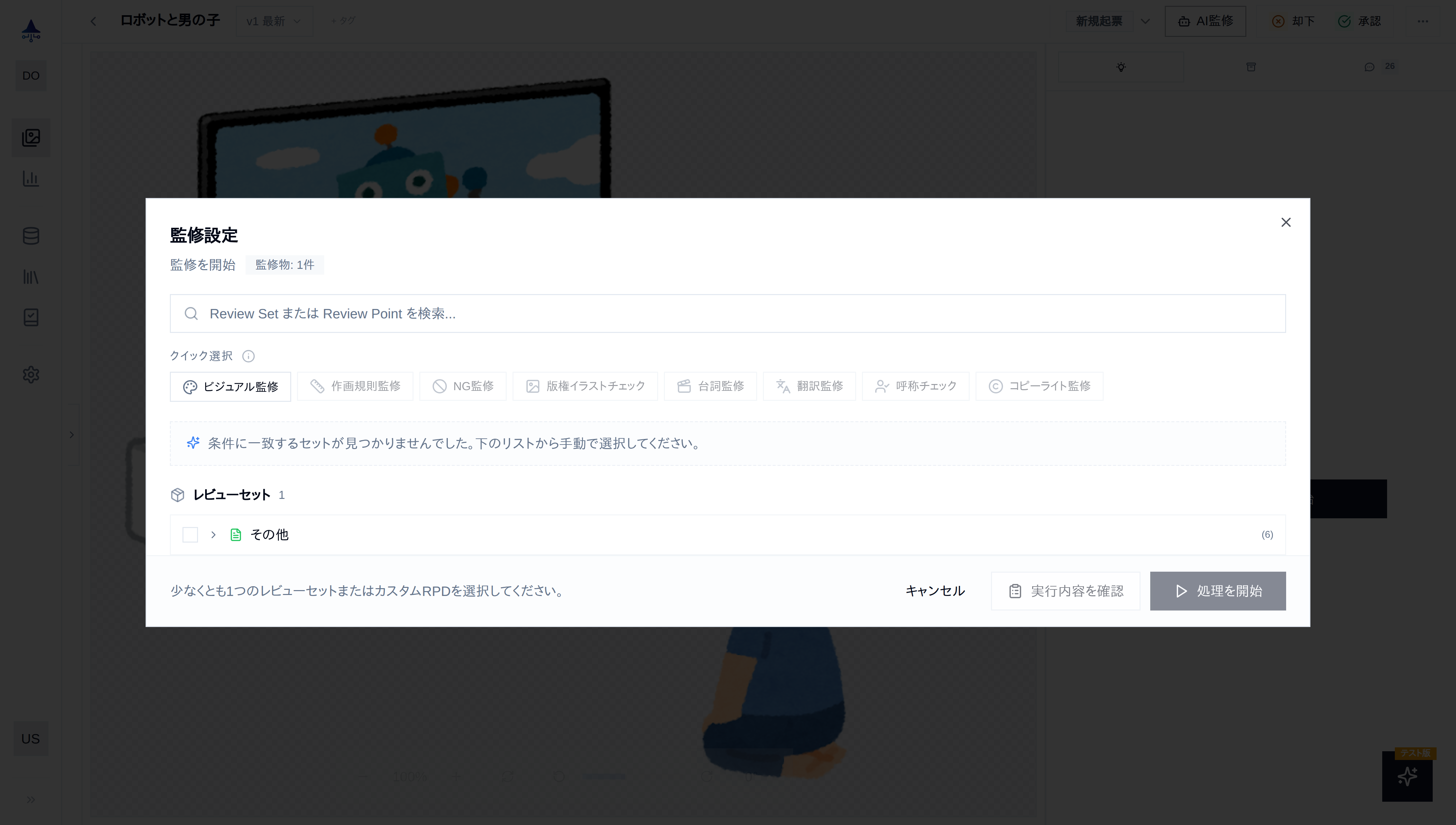Select the 翻訳監修 quick option
This screenshot has width=1456, height=825.
pyautogui.click(x=809, y=386)
